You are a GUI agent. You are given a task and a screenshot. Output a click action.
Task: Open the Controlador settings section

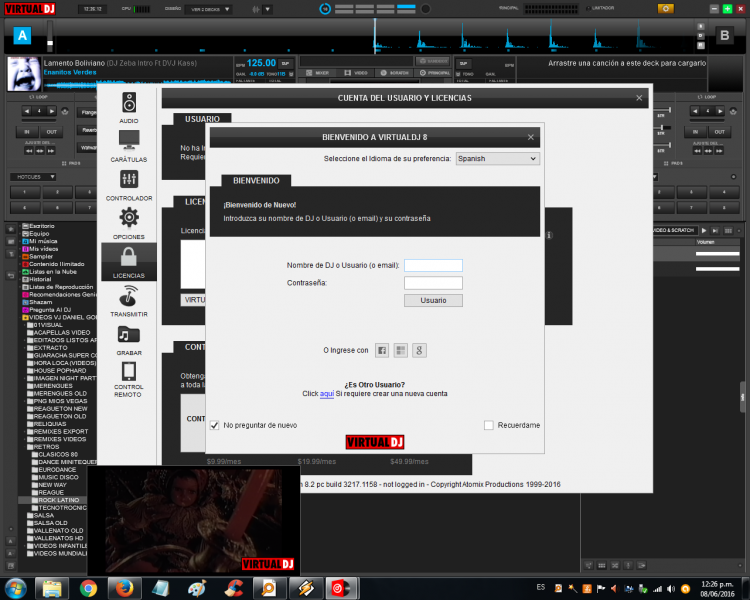click(129, 185)
